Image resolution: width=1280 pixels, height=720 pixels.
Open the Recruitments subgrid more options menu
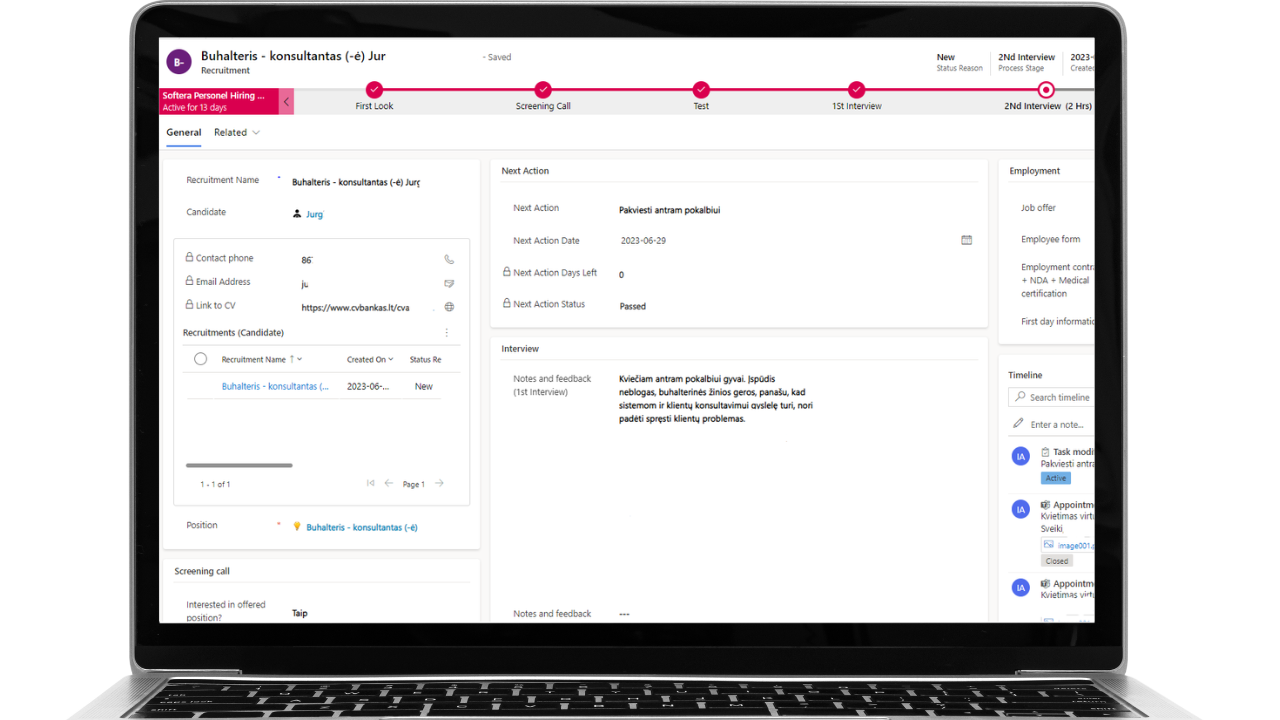point(447,333)
